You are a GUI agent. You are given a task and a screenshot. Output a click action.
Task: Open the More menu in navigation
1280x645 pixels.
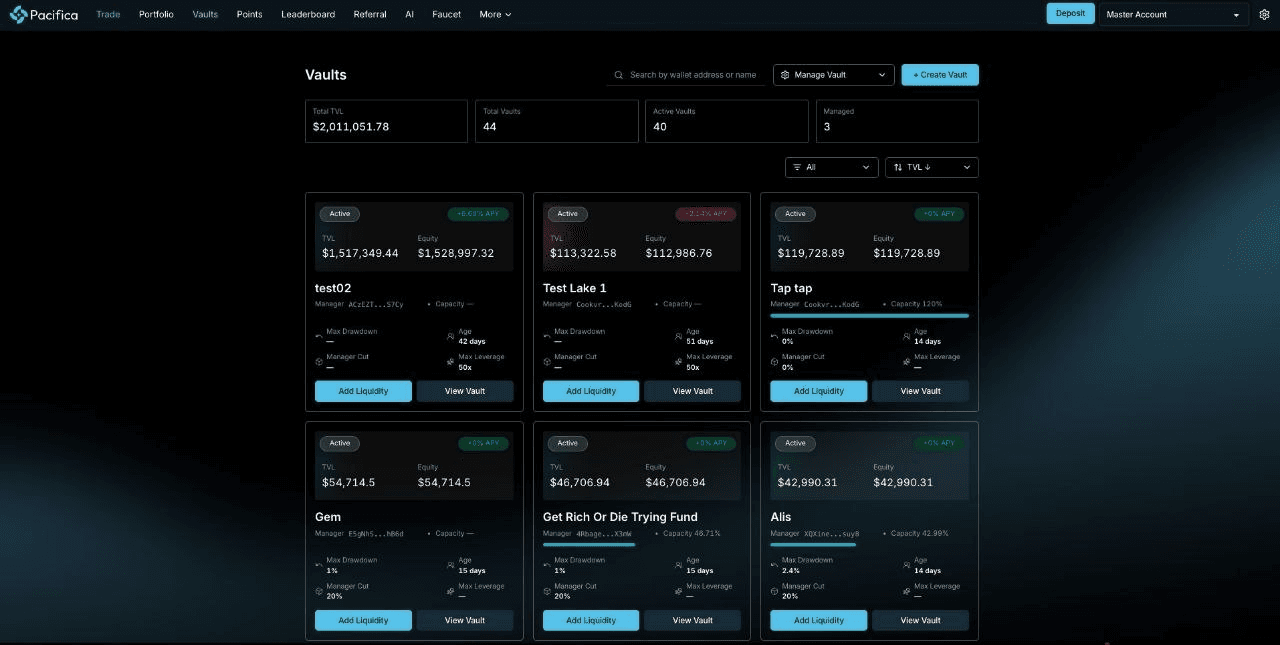click(495, 15)
